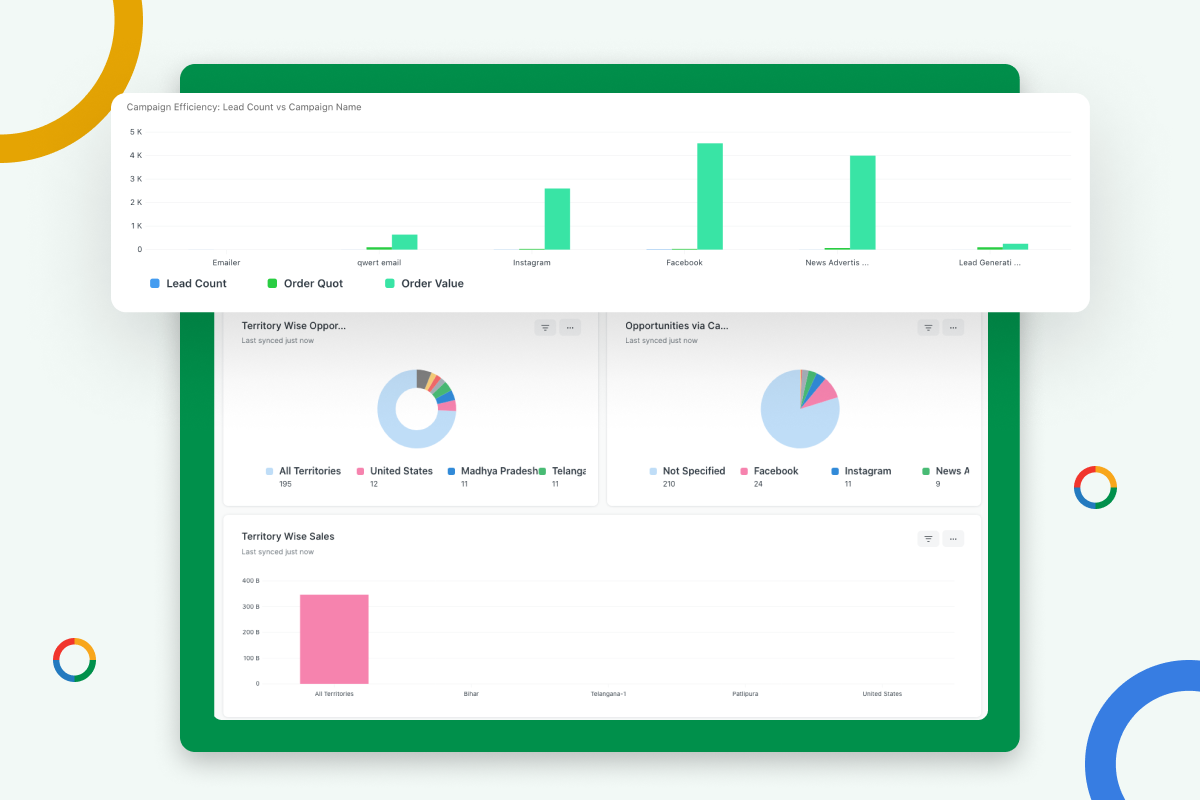
Task: Click 'Last synced just now' under Territory Wise Sales
Action: [x=278, y=552]
